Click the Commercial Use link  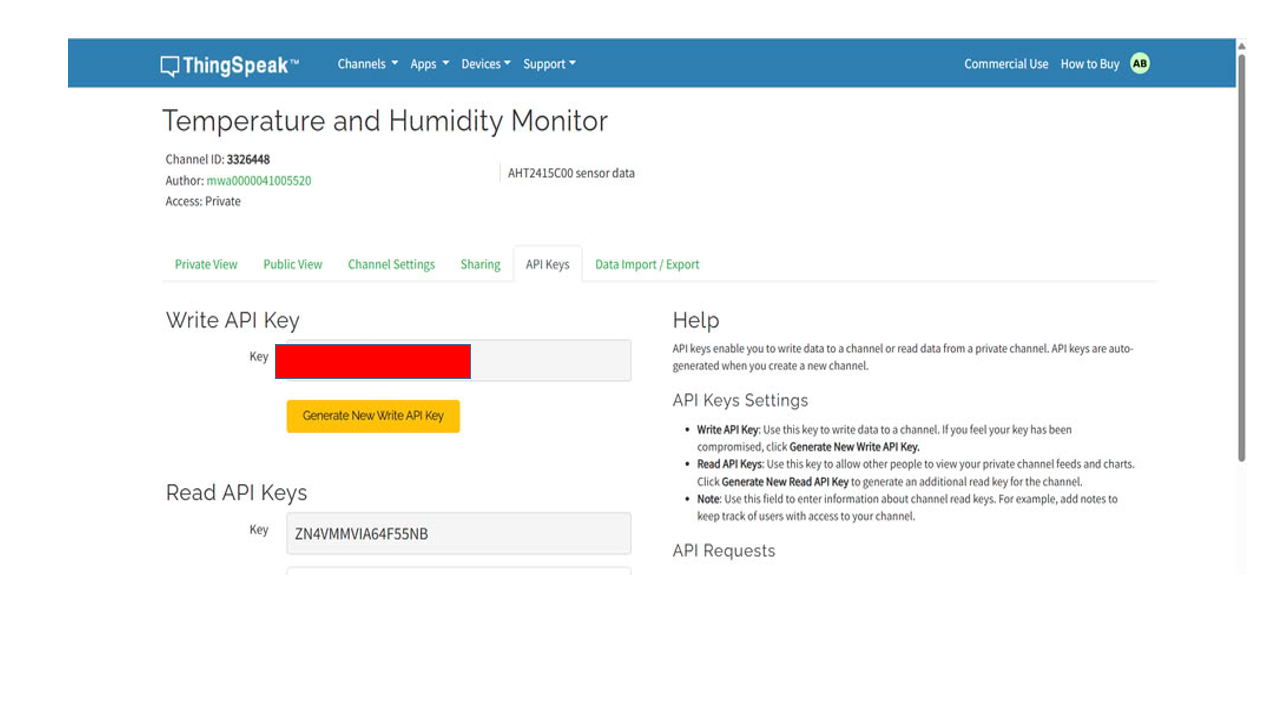1006,64
